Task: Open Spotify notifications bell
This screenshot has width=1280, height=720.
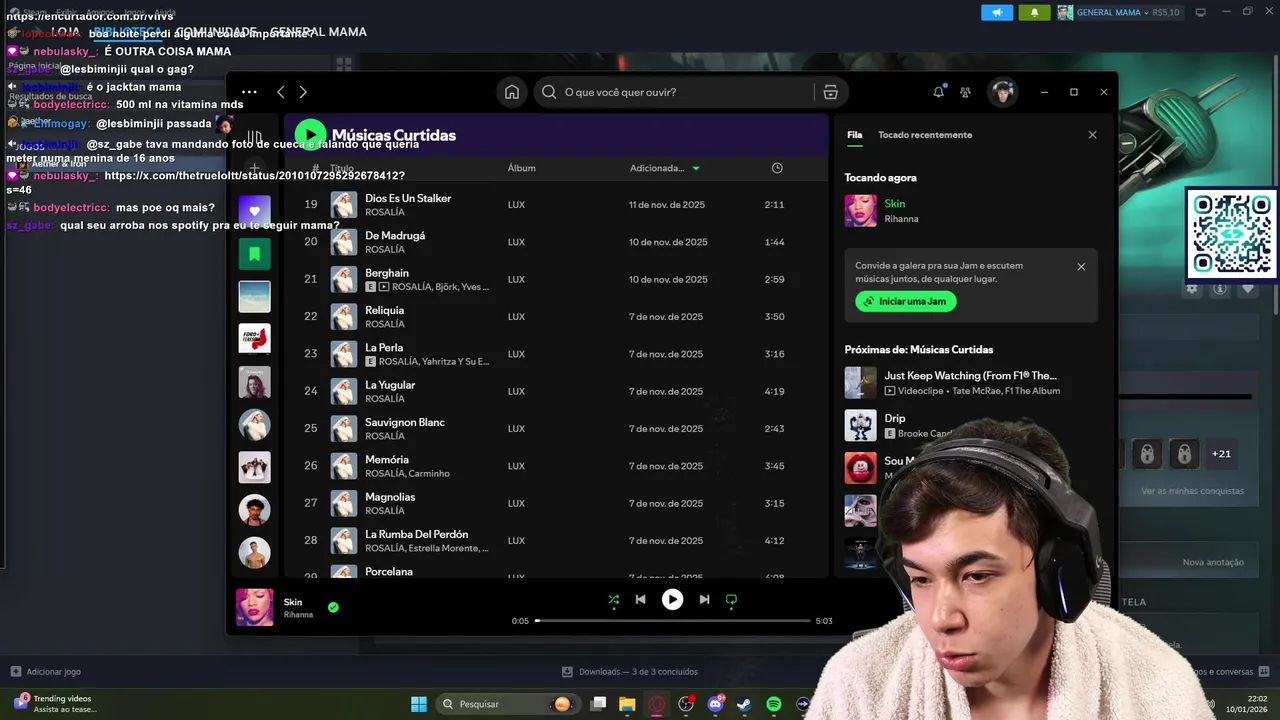Action: click(938, 92)
